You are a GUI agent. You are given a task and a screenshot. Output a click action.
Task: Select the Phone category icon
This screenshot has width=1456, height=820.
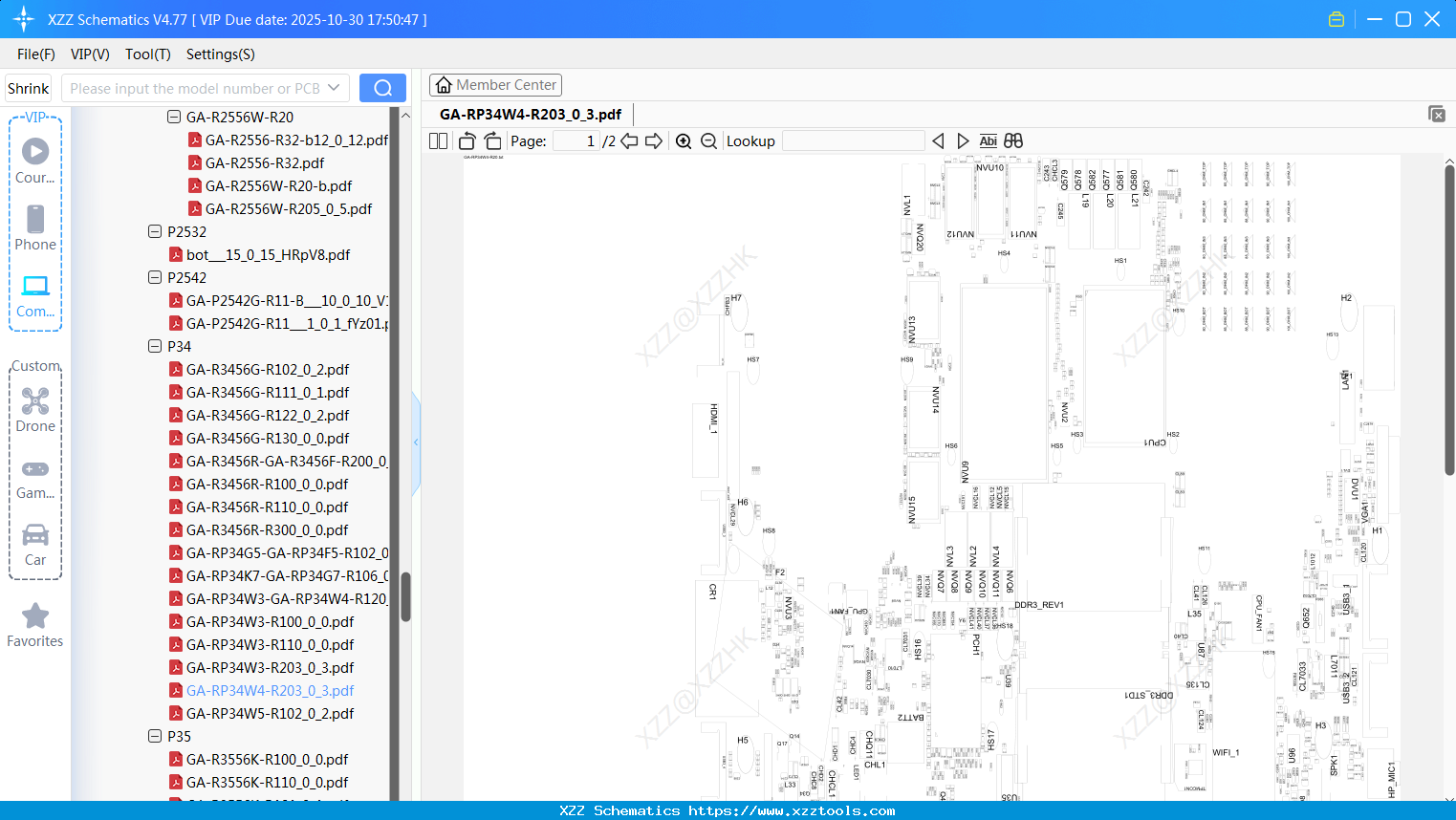[35, 227]
